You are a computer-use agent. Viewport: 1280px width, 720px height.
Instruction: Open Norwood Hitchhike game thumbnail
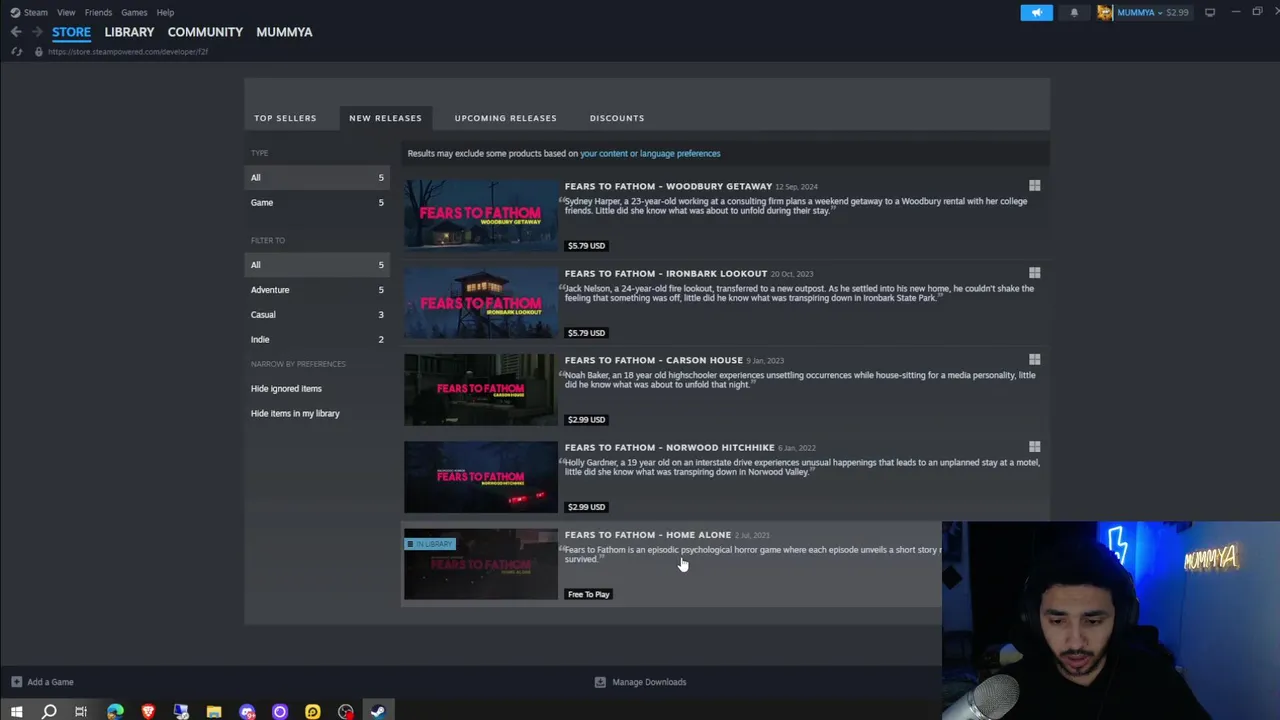click(481, 476)
